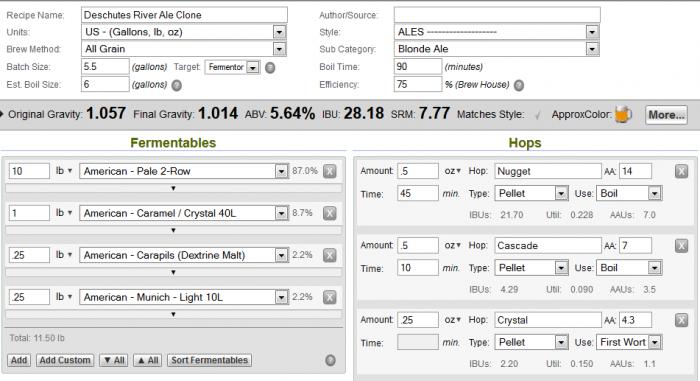Click the Pale 2-Row amount field
700x381 pixels.
click(29, 171)
